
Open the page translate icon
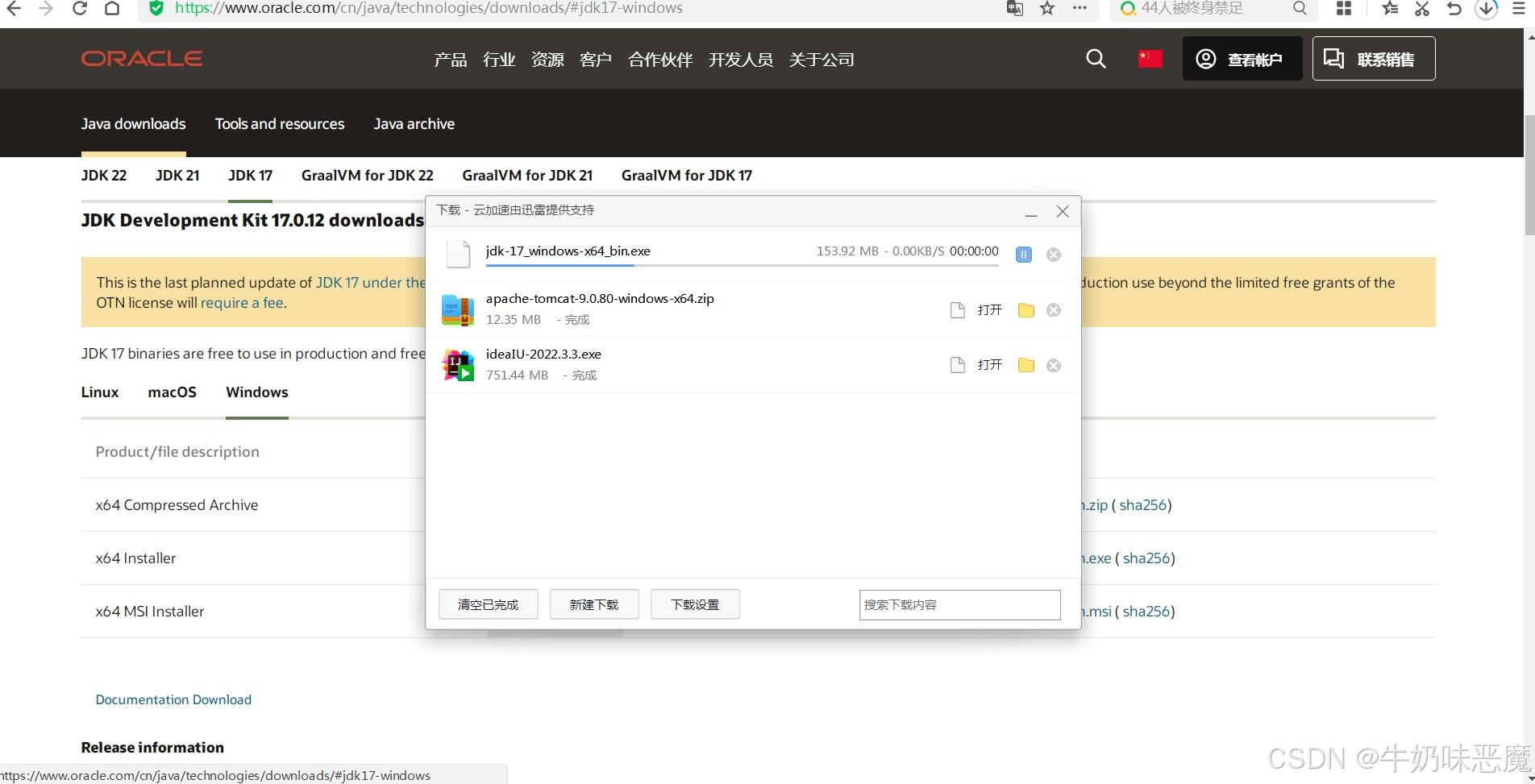(x=1015, y=8)
